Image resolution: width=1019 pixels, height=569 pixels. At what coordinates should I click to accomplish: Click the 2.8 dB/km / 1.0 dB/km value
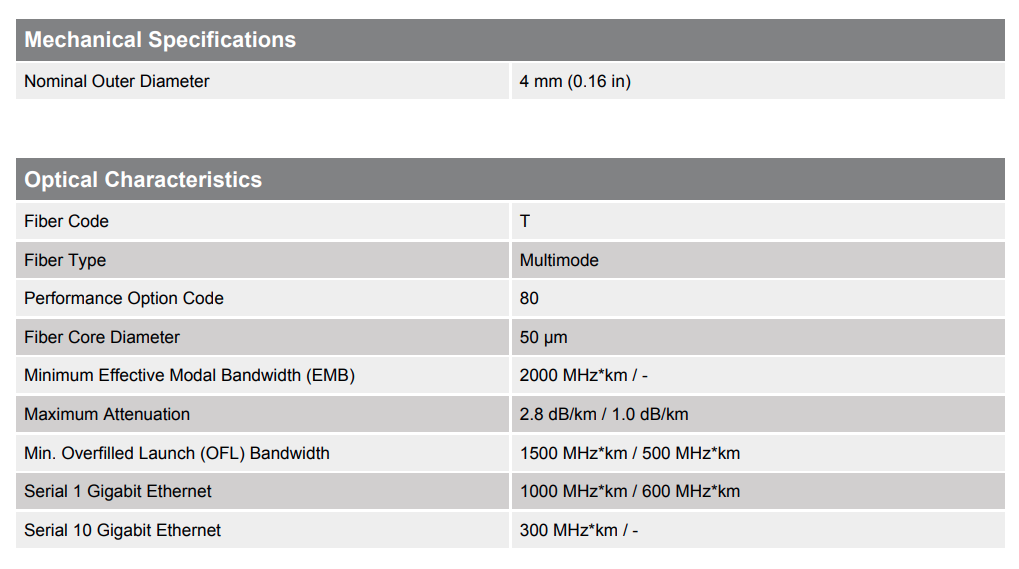pos(604,414)
